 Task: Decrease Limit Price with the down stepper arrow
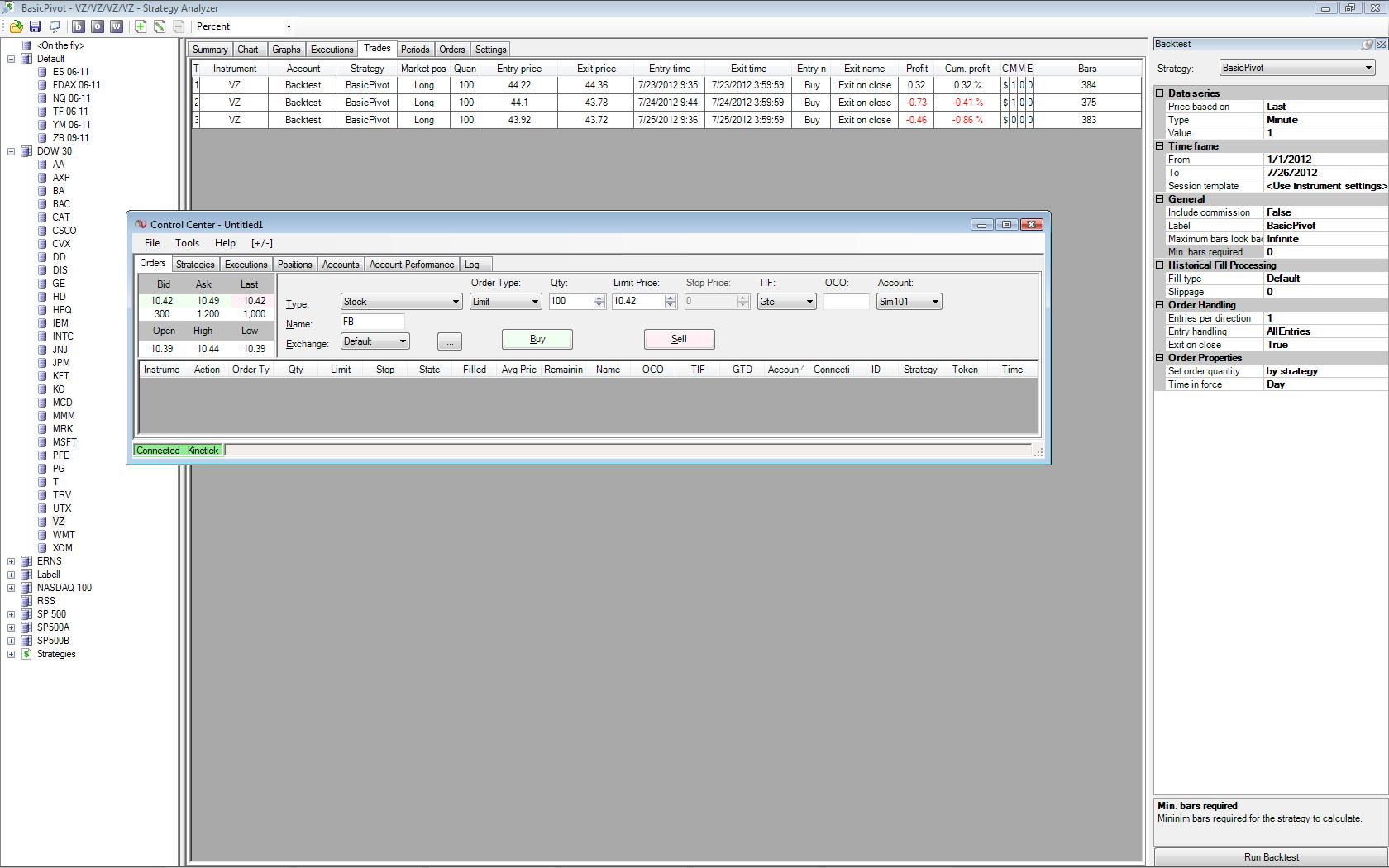pos(671,306)
